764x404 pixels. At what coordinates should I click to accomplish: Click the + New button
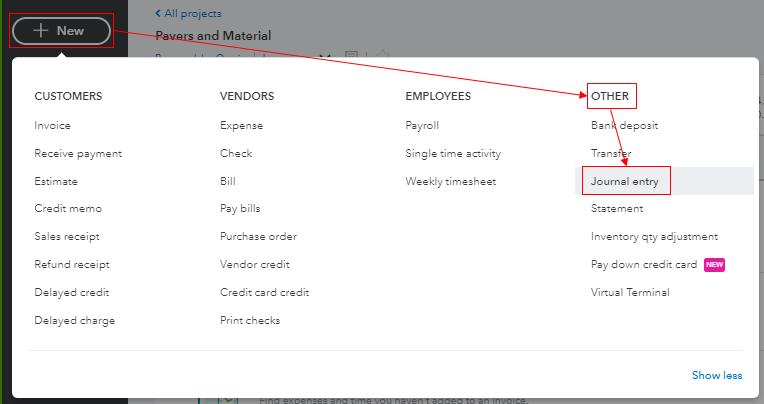tap(61, 31)
